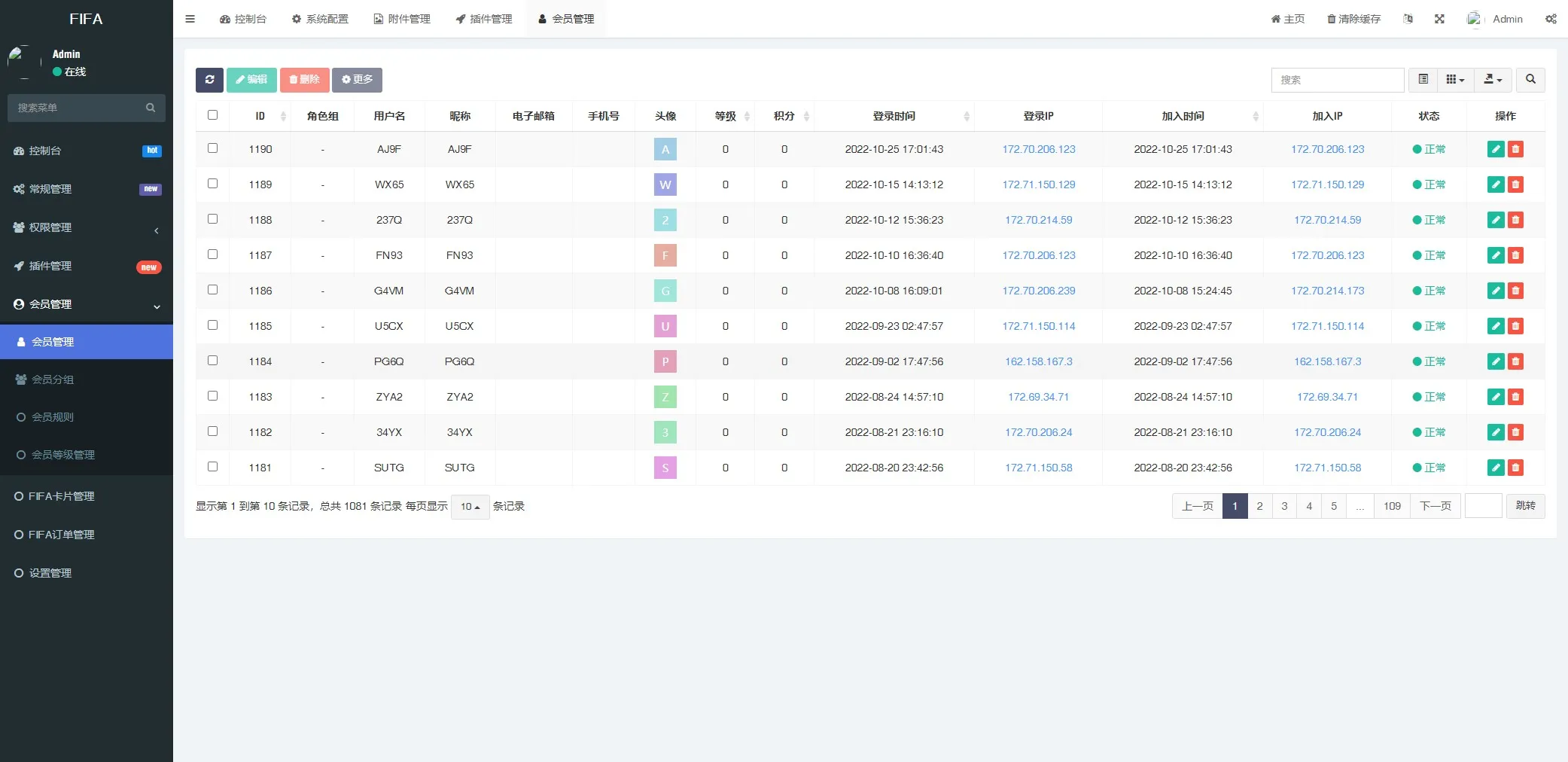Click 下一页 pagination button
This screenshot has width=1568, height=762.
pyautogui.click(x=1436, y=506)
